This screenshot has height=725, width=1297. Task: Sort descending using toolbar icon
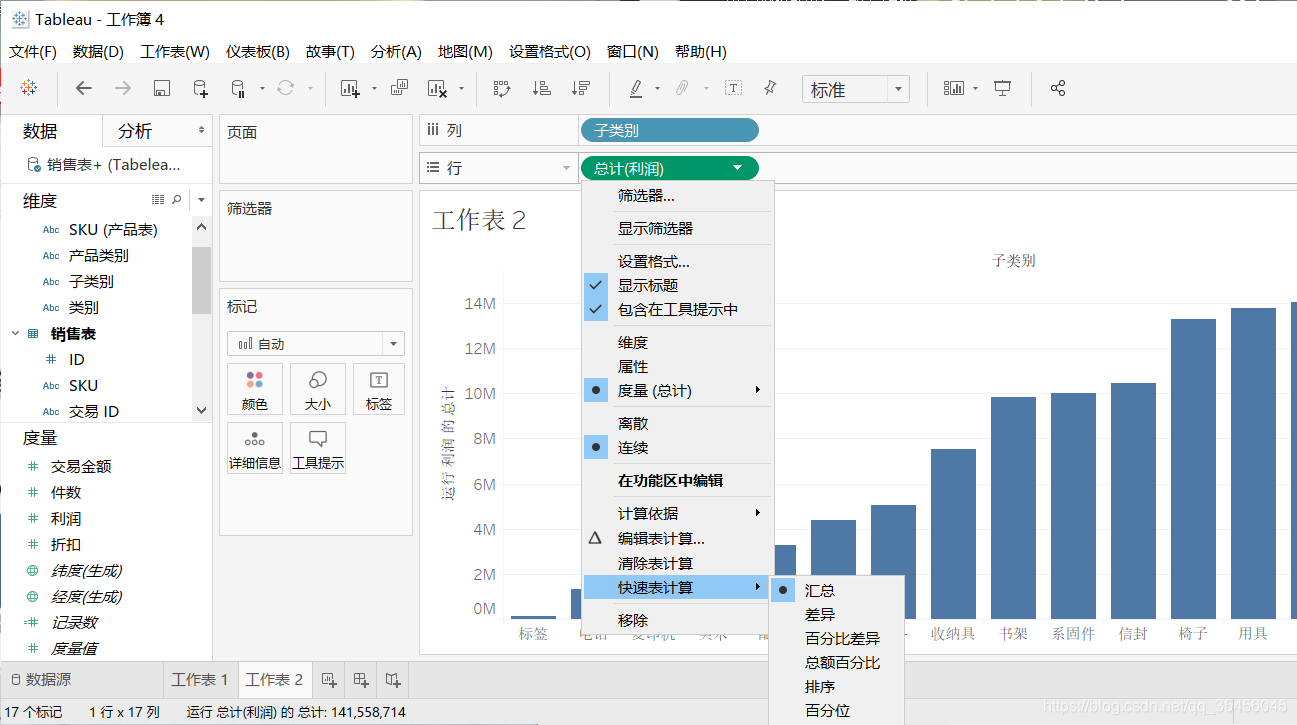tap(580, 88)
